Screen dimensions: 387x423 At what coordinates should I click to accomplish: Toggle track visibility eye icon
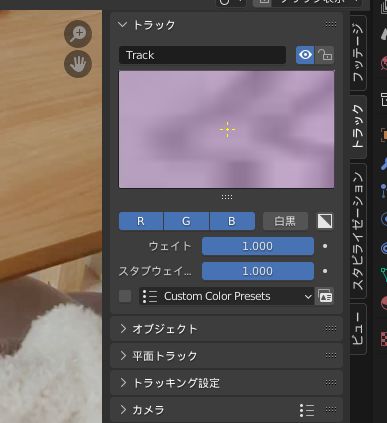(305, 55)
